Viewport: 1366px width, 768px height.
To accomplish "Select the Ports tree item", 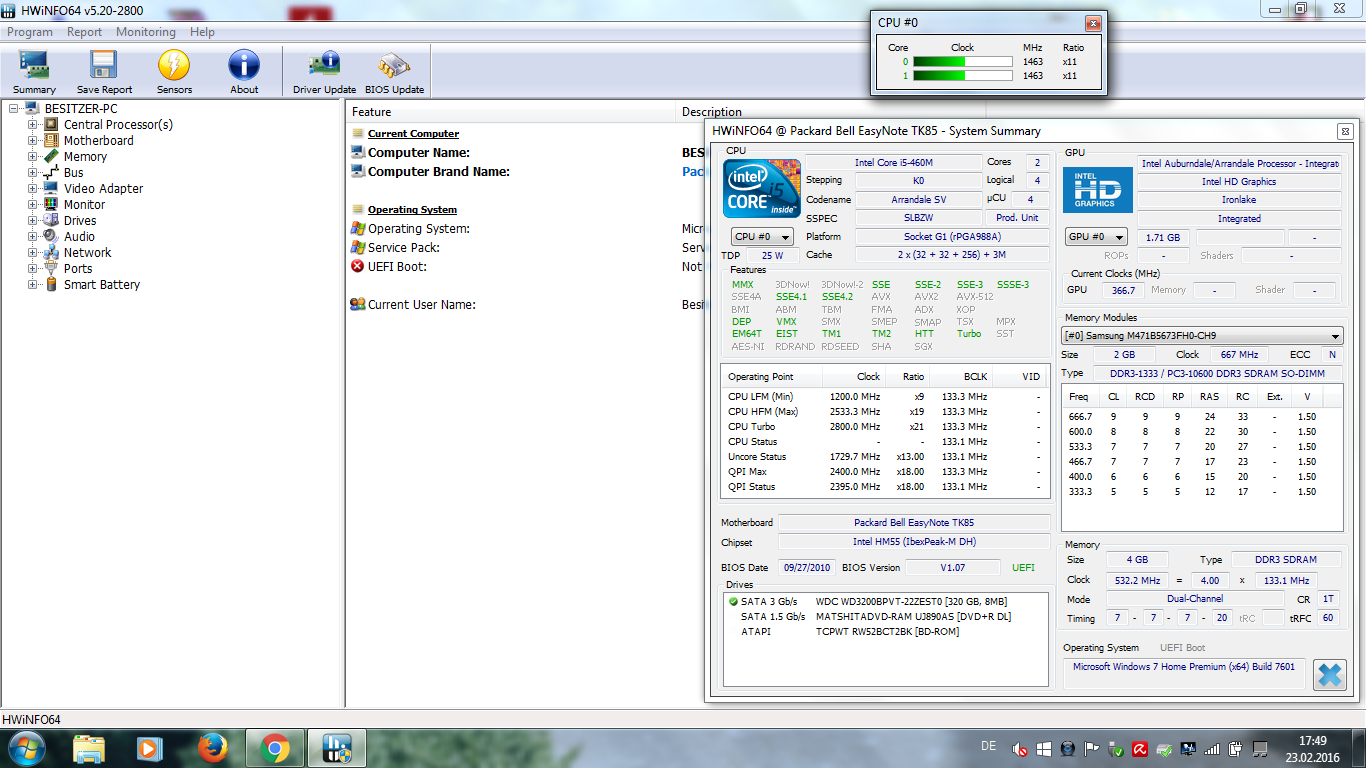I will (78, 268).
